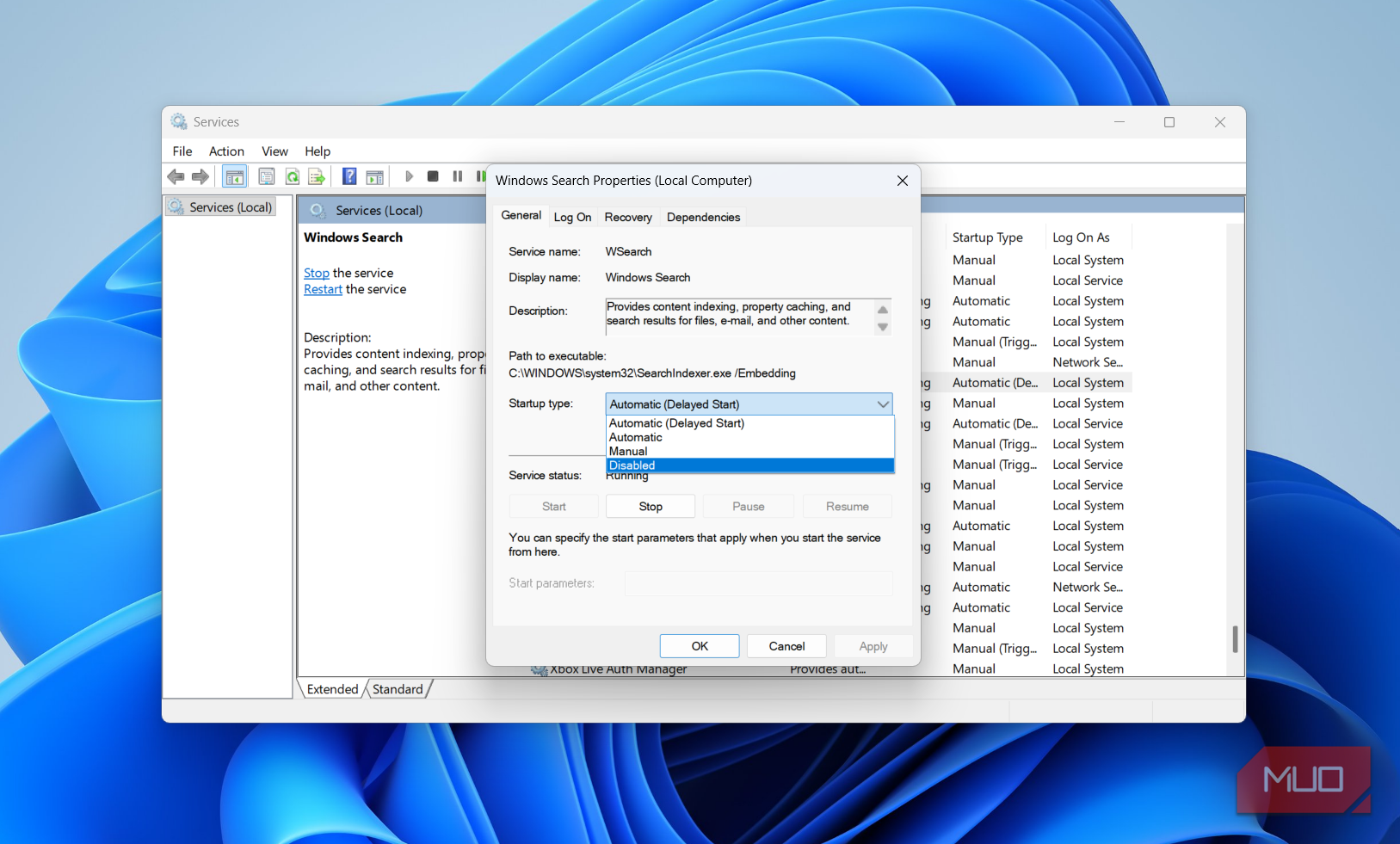Maximize the Services window
Screen dimensions: 1400x844
tap(1169, 122)
